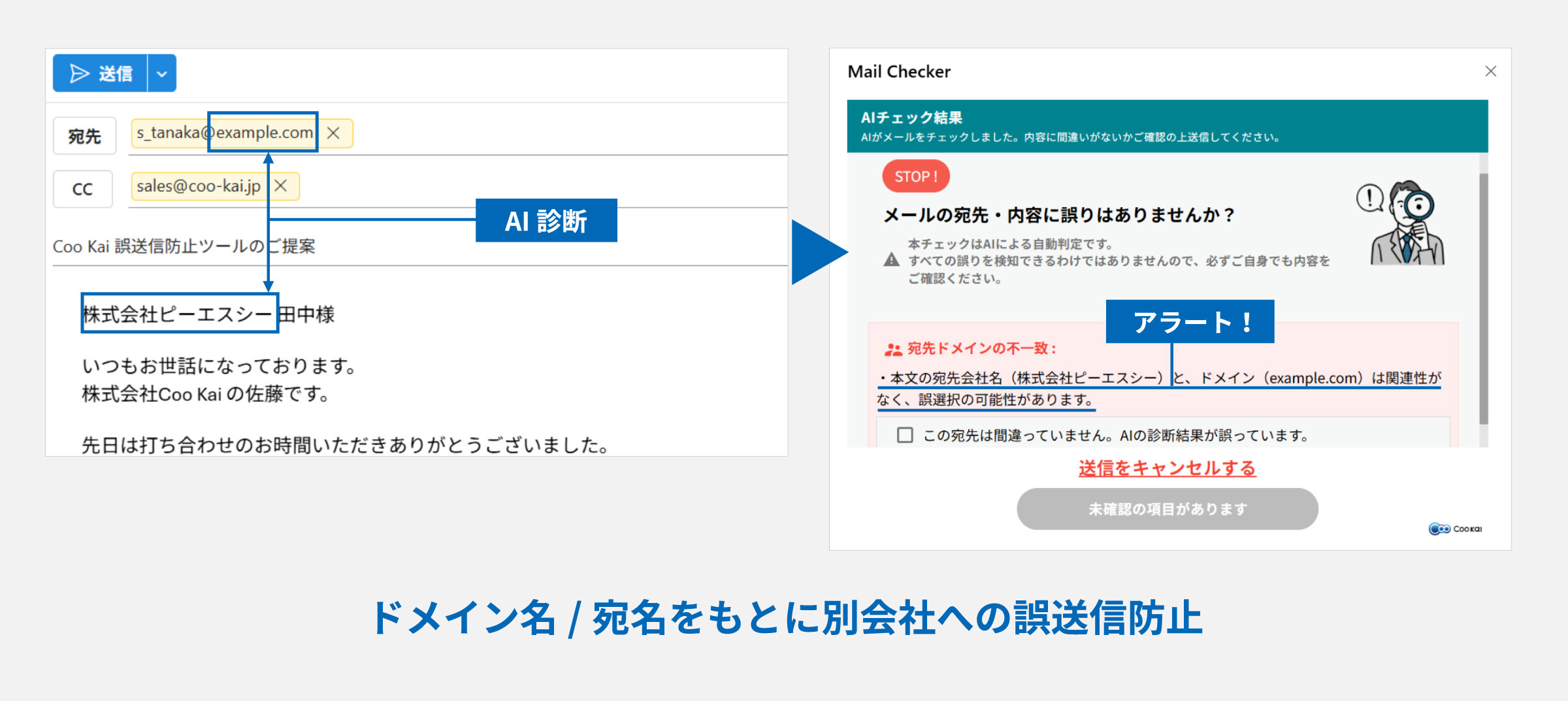Click the 宛先 field label
The width and height of the screenshot is (1568, 701).
pyautogui.click(x=84, y=135)
